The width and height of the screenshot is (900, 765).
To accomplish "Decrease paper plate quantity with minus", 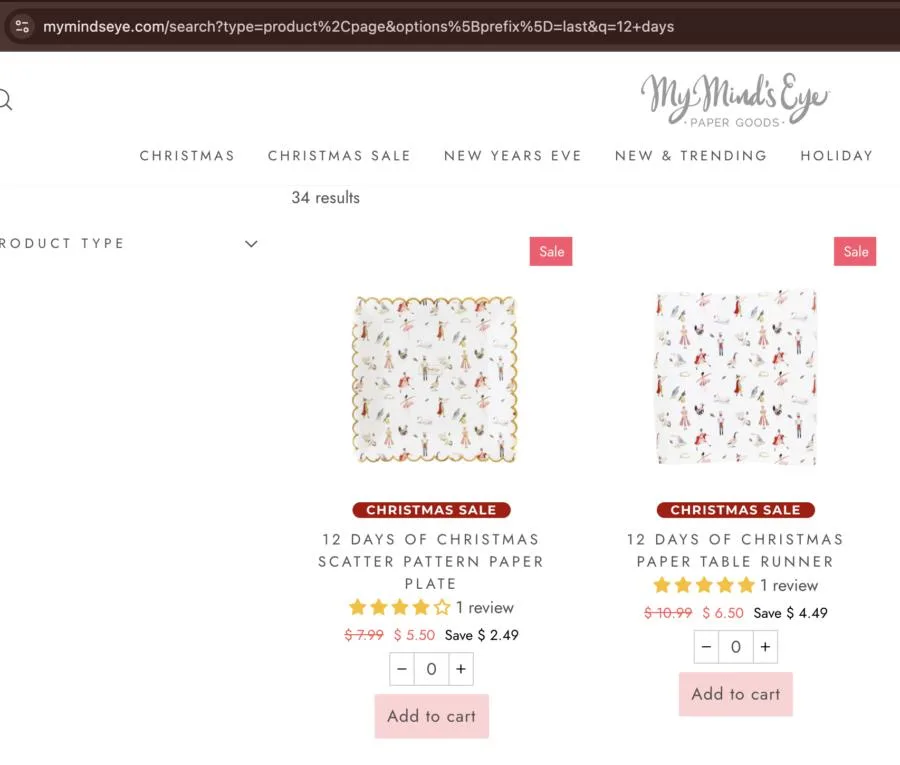I will point(402,669).
